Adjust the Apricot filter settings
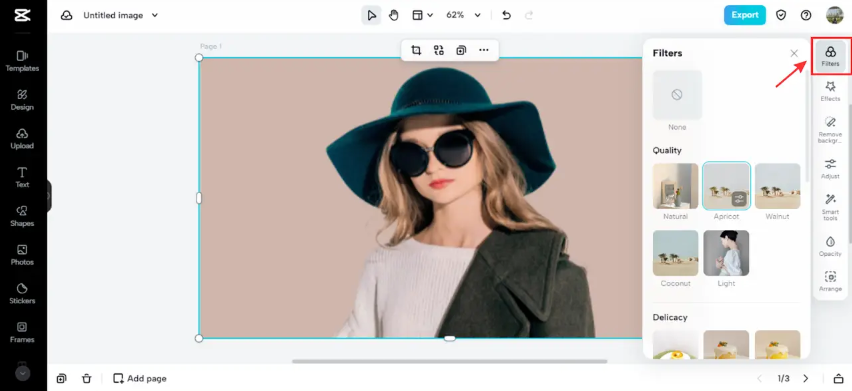This screenshot has height=391, width=852. pyautogui.click(x=738, y=199)
